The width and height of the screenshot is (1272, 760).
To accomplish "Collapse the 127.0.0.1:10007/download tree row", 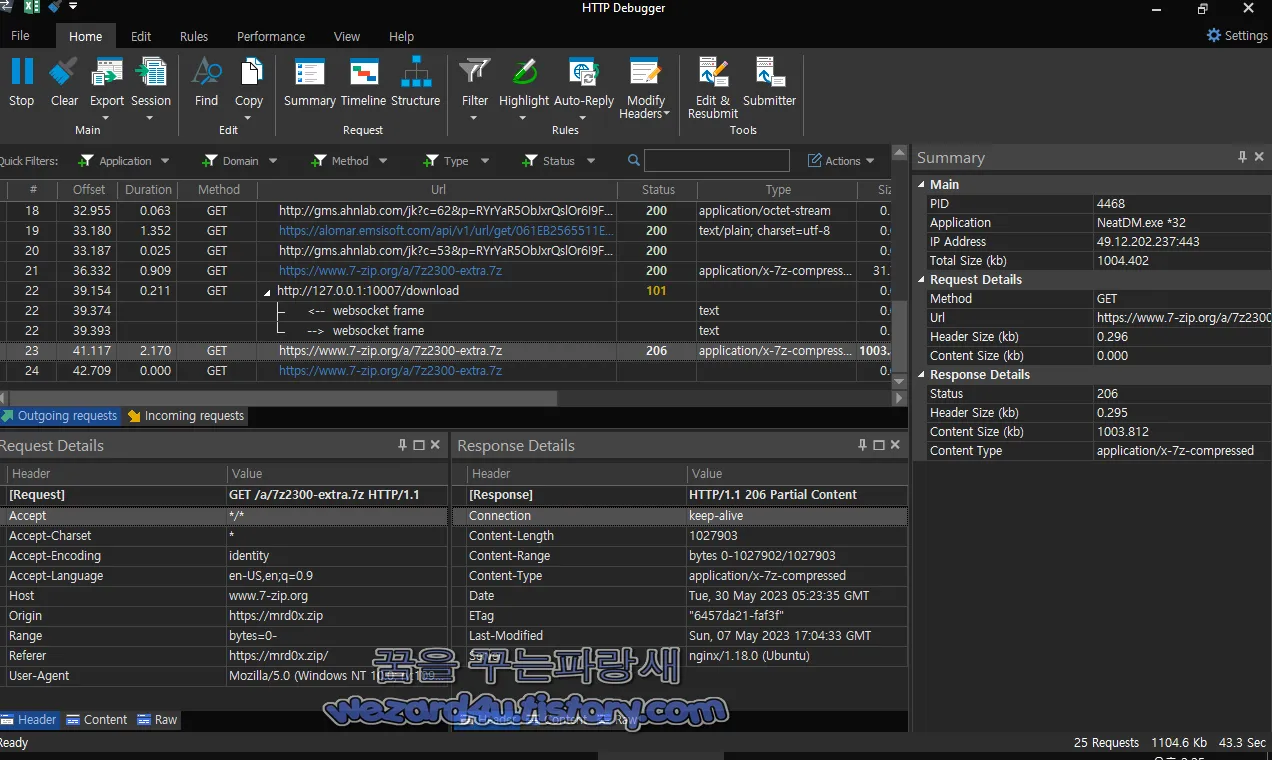I will (267, 291).
